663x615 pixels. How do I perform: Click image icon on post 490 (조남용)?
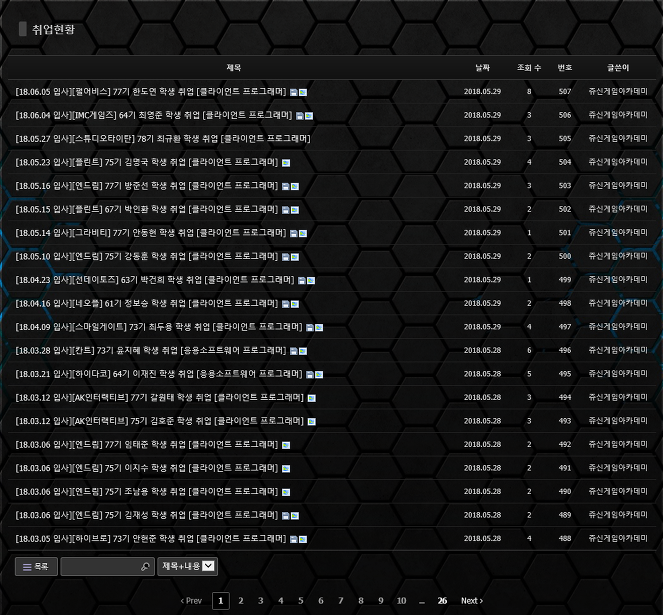click(x=286, y=492)
